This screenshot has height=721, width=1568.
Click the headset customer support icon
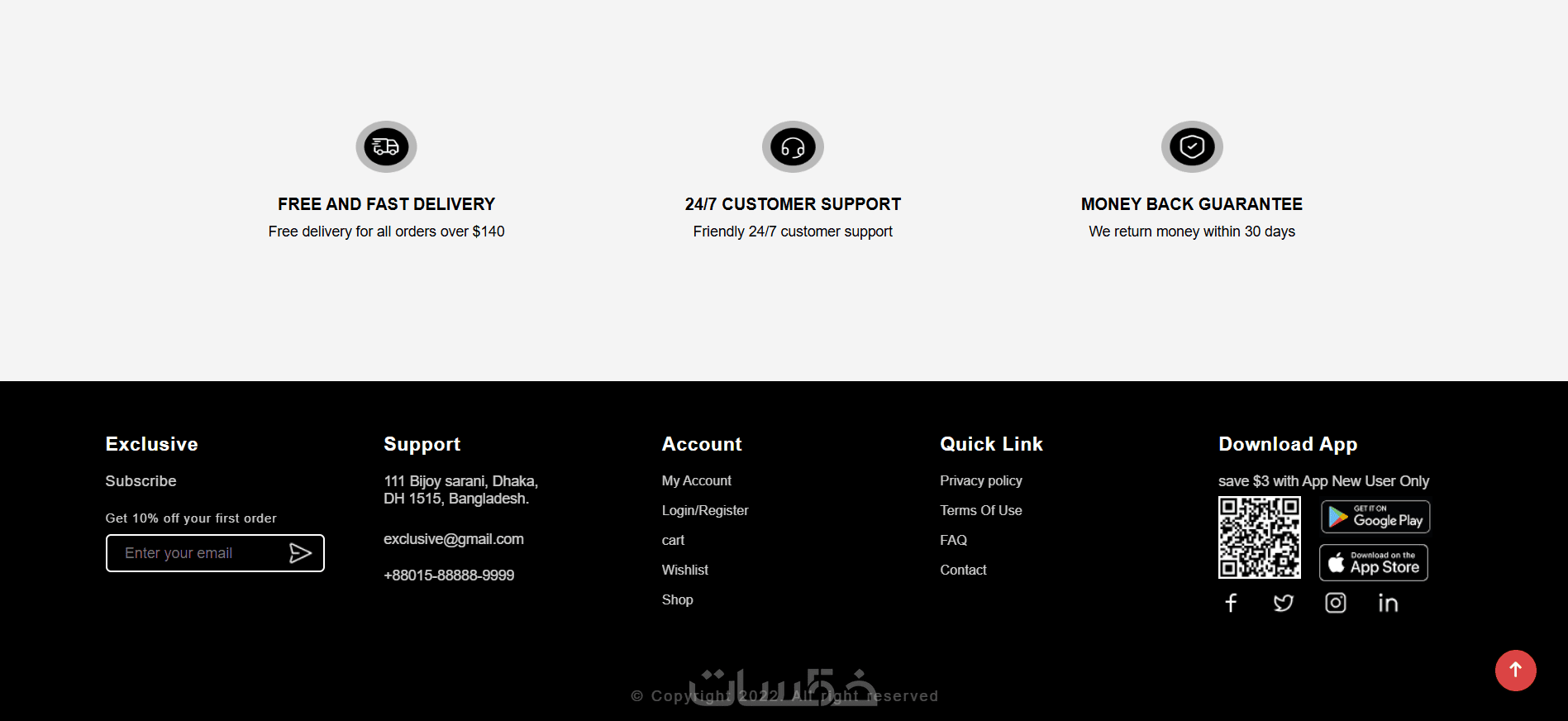[x=793, y=147]
